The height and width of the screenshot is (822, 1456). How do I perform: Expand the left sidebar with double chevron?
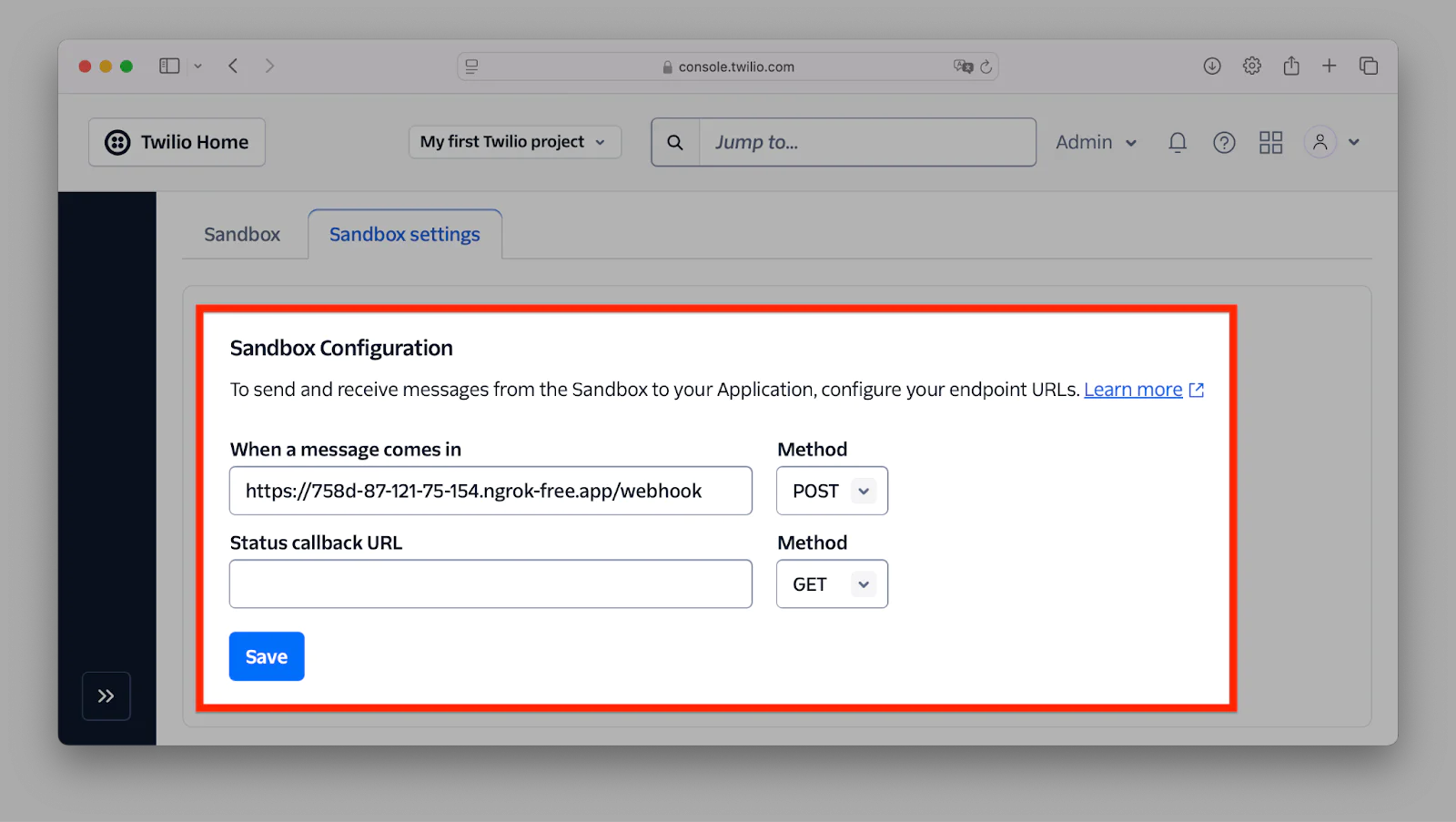pos(106,696)
